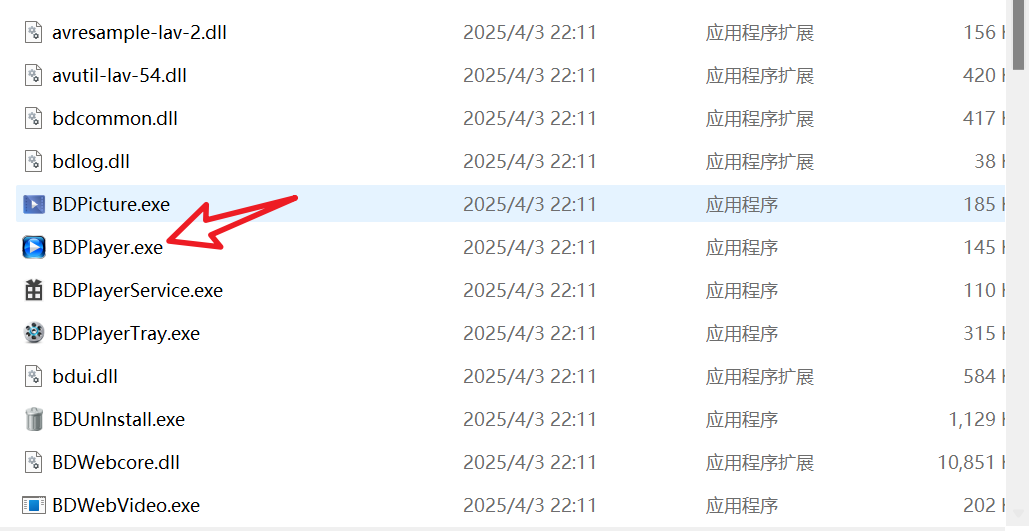
Task: Click the BDWebVideo.exe window icon
Action: pyautogui.click(x=33, y=505)
